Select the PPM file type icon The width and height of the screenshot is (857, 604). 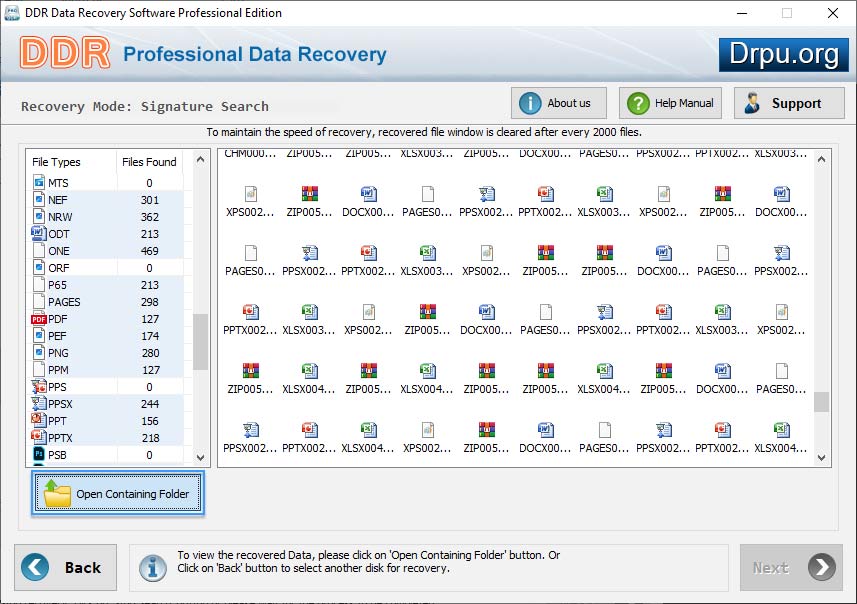coord(39,370)
